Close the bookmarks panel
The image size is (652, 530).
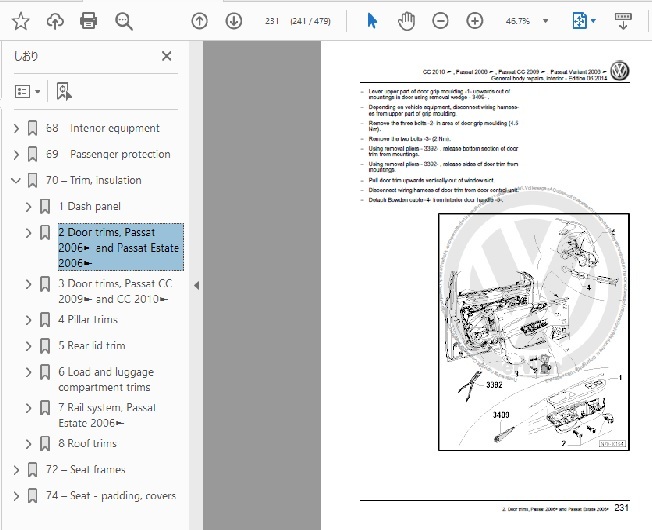pos(166,56)
